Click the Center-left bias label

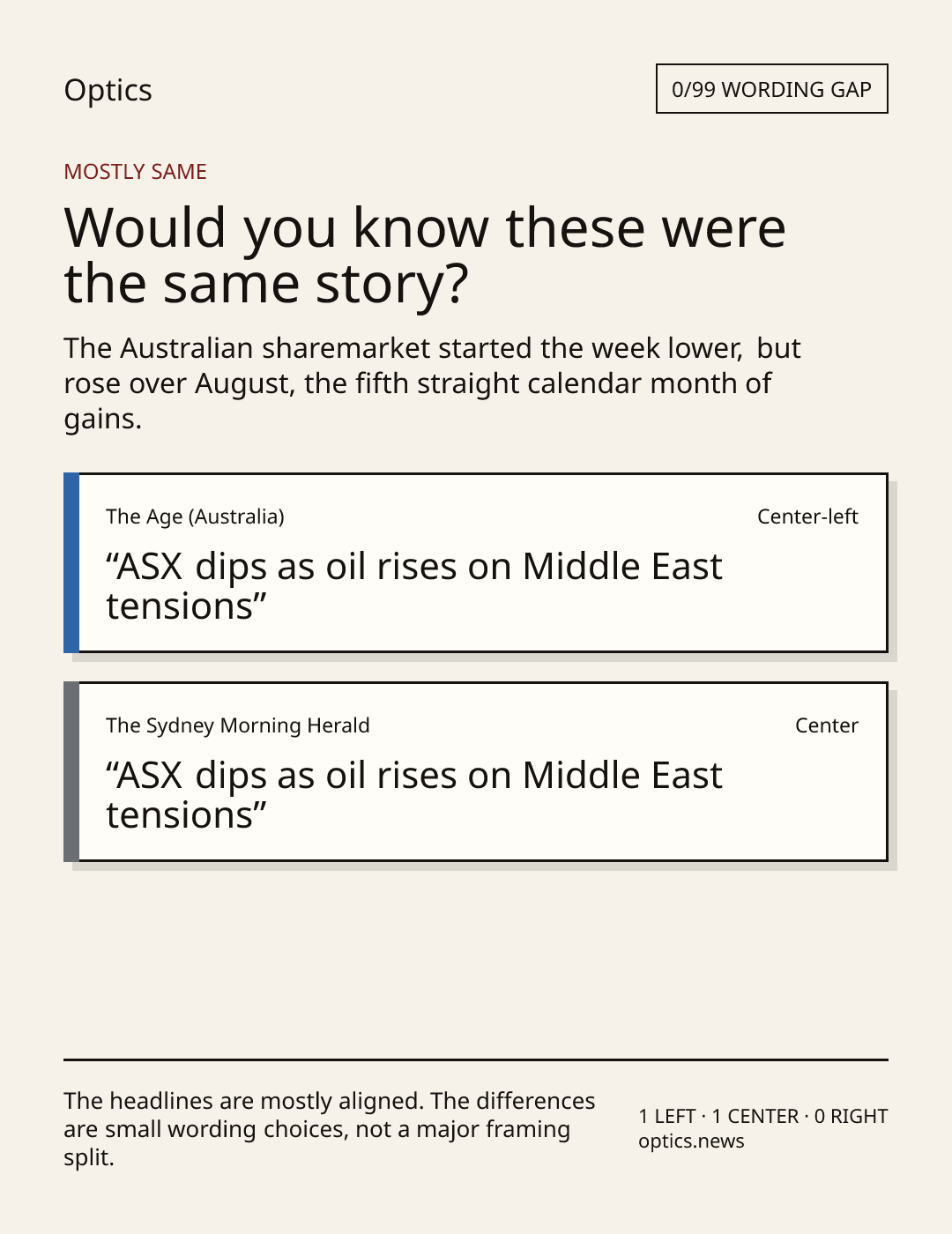coord(807,517)
